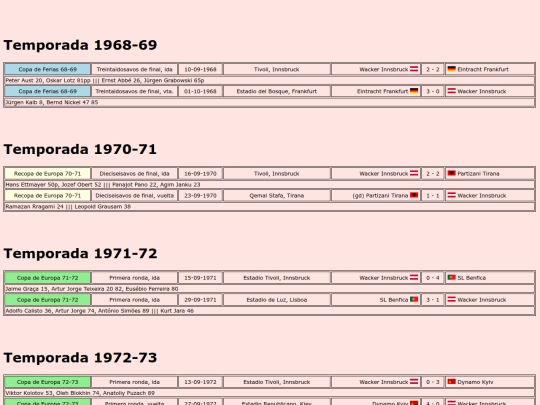Click 'Tivoli, Innsbruck' venue in the 10-09-1968 row
The height and width of the screenshot is (405, 540).
277,69
